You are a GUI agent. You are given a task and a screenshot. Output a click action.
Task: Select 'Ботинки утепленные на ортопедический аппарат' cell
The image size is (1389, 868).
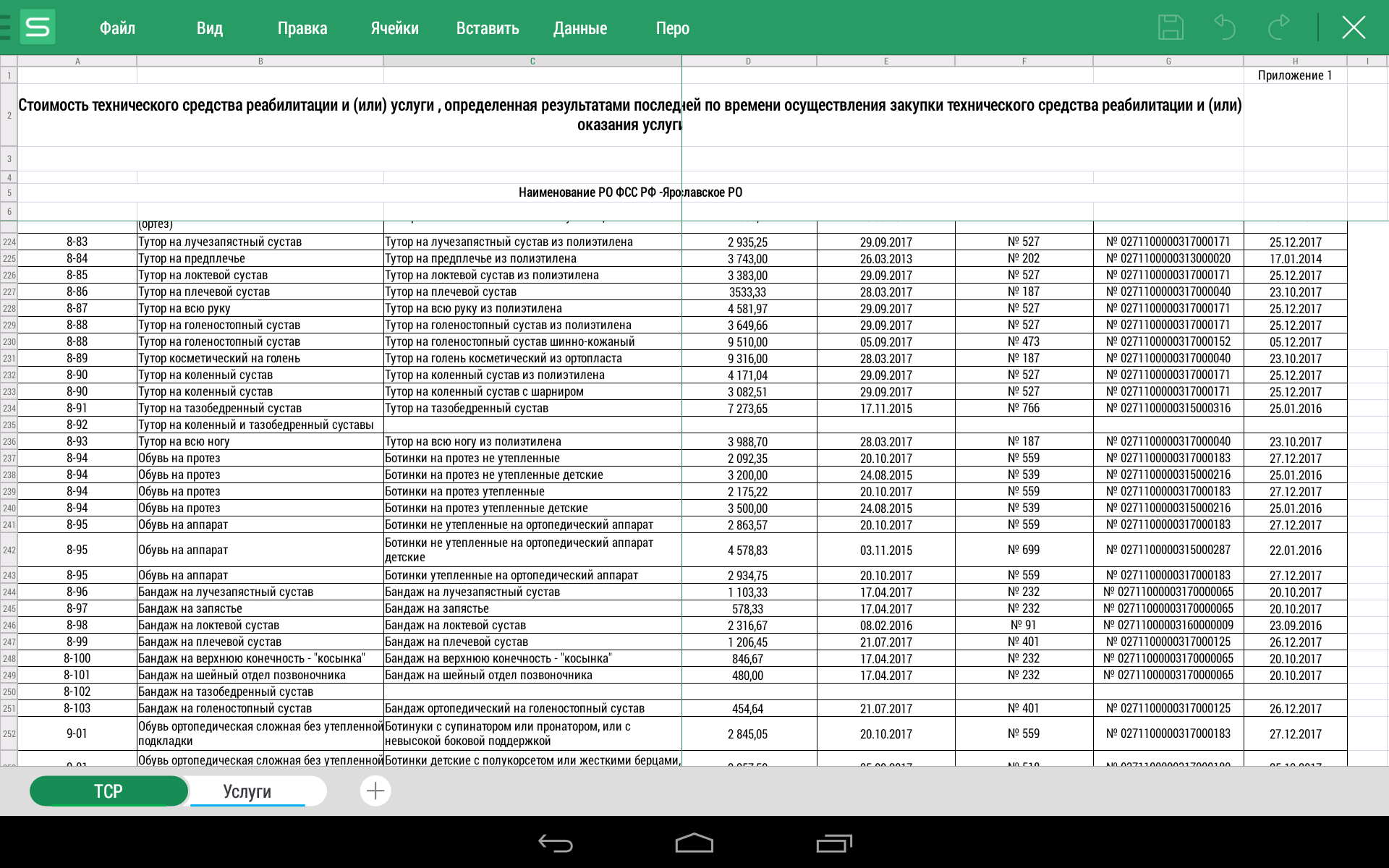coord(532,576)
